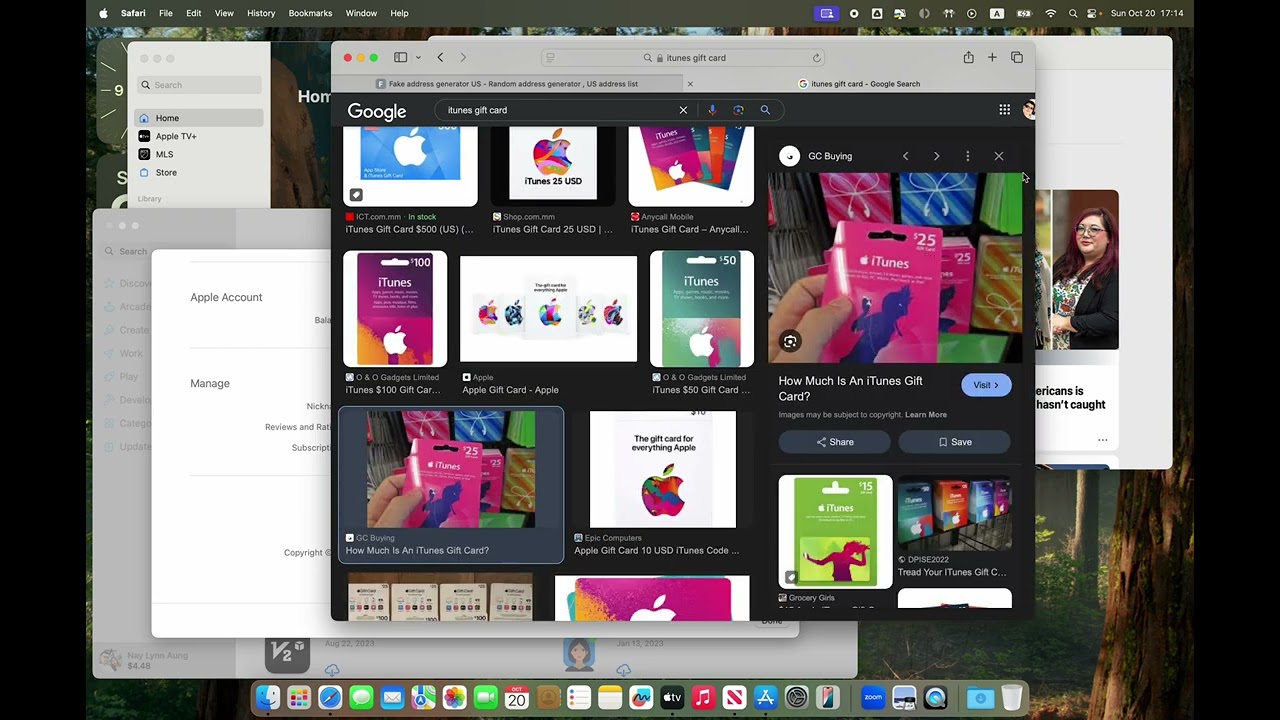Open the Safari share menu
Viewport: 1280px width, 720px height.
point(968,58)
